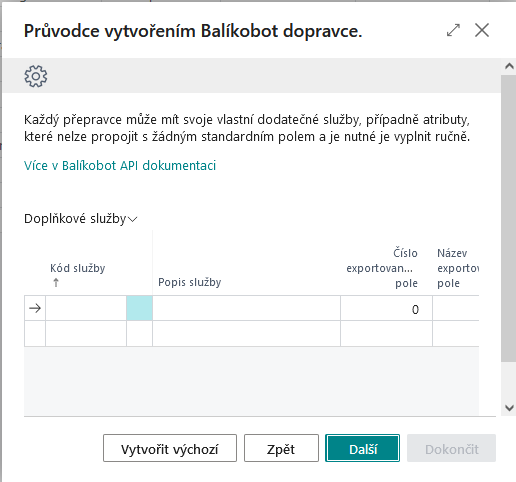Viewport: 516px width, 482px height.
Task: Click the vertical scrollbar thumb
Action: pyautogui.click(x=508, y=218)
